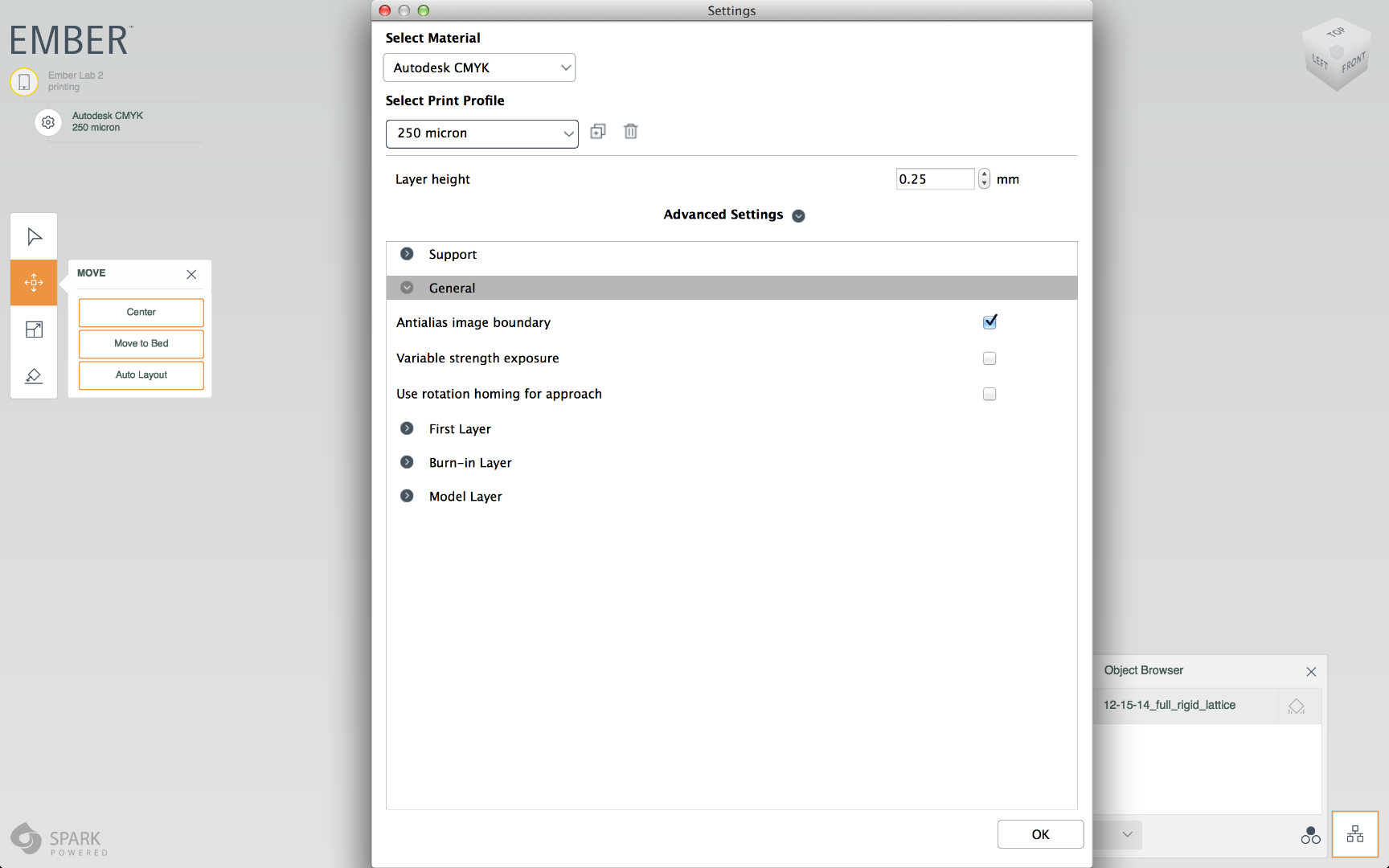Image resolution: width=1389 pixels, height=868 pixels.
Task: Select the arrow selection tool
Action: click(34, 236)
